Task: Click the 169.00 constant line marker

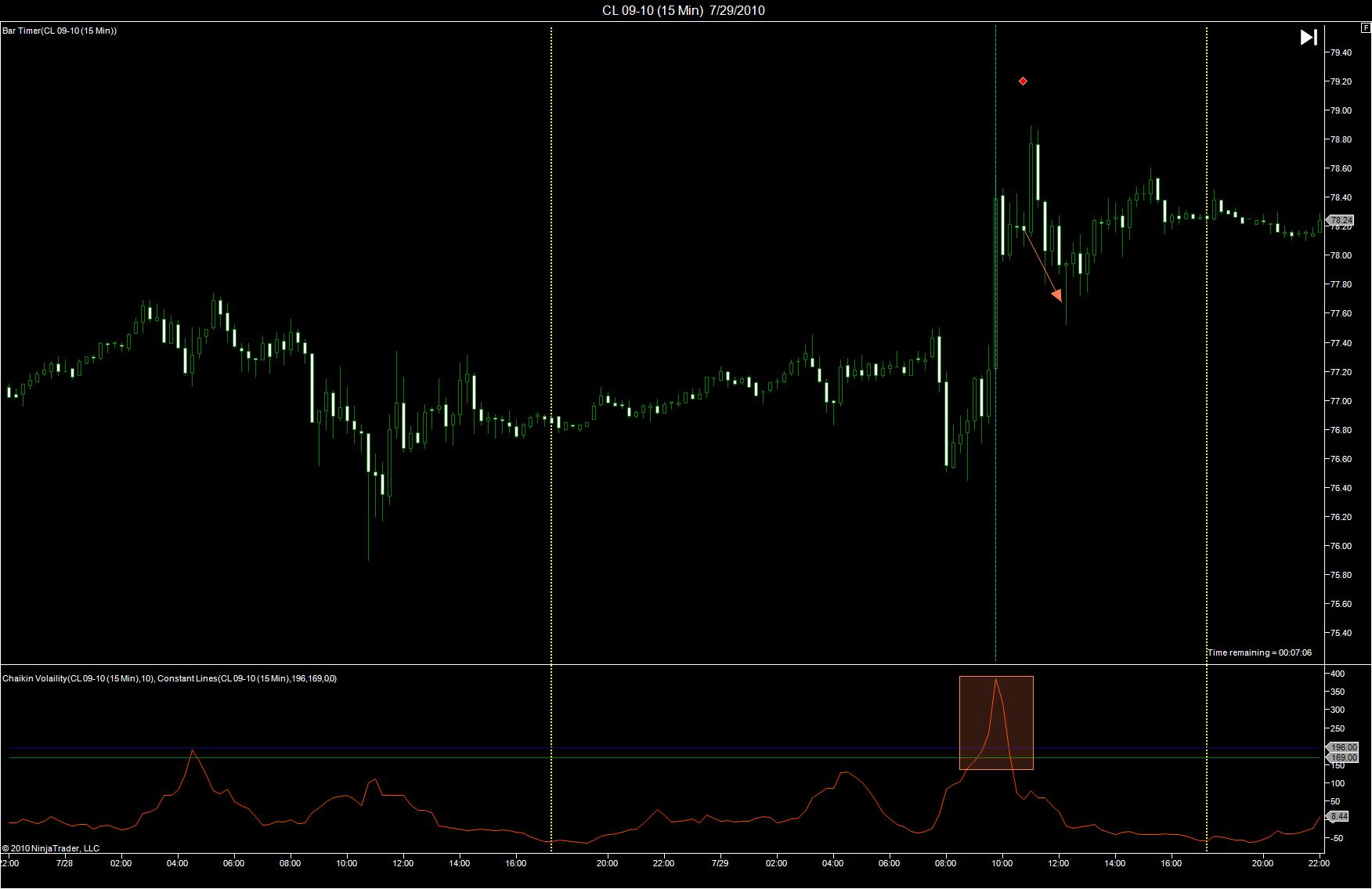Action: point(1341,758)
